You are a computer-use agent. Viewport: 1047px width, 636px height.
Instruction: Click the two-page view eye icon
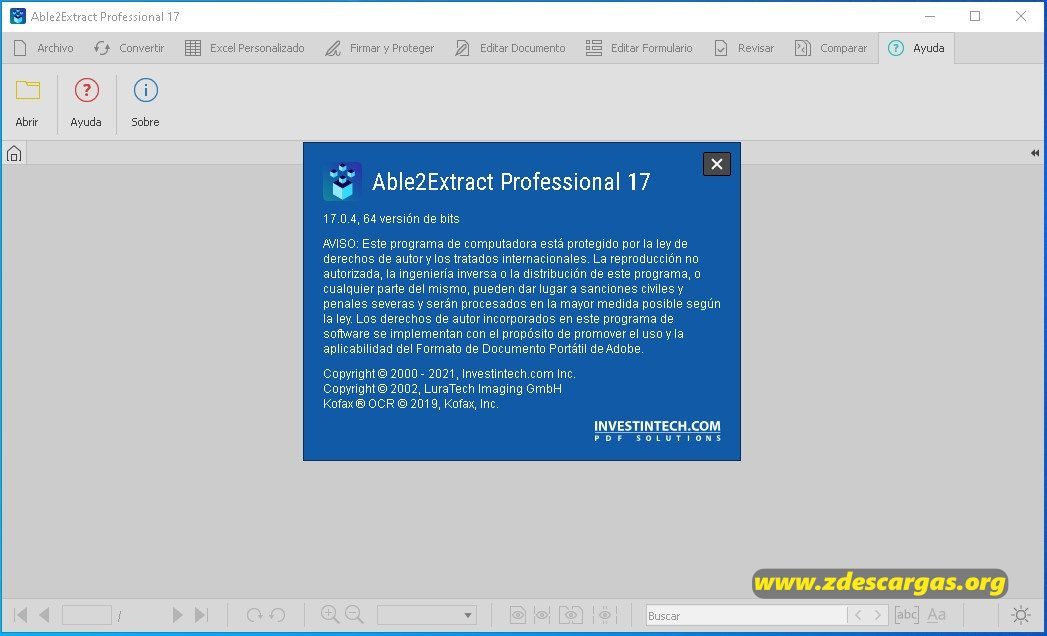point(571,615)
